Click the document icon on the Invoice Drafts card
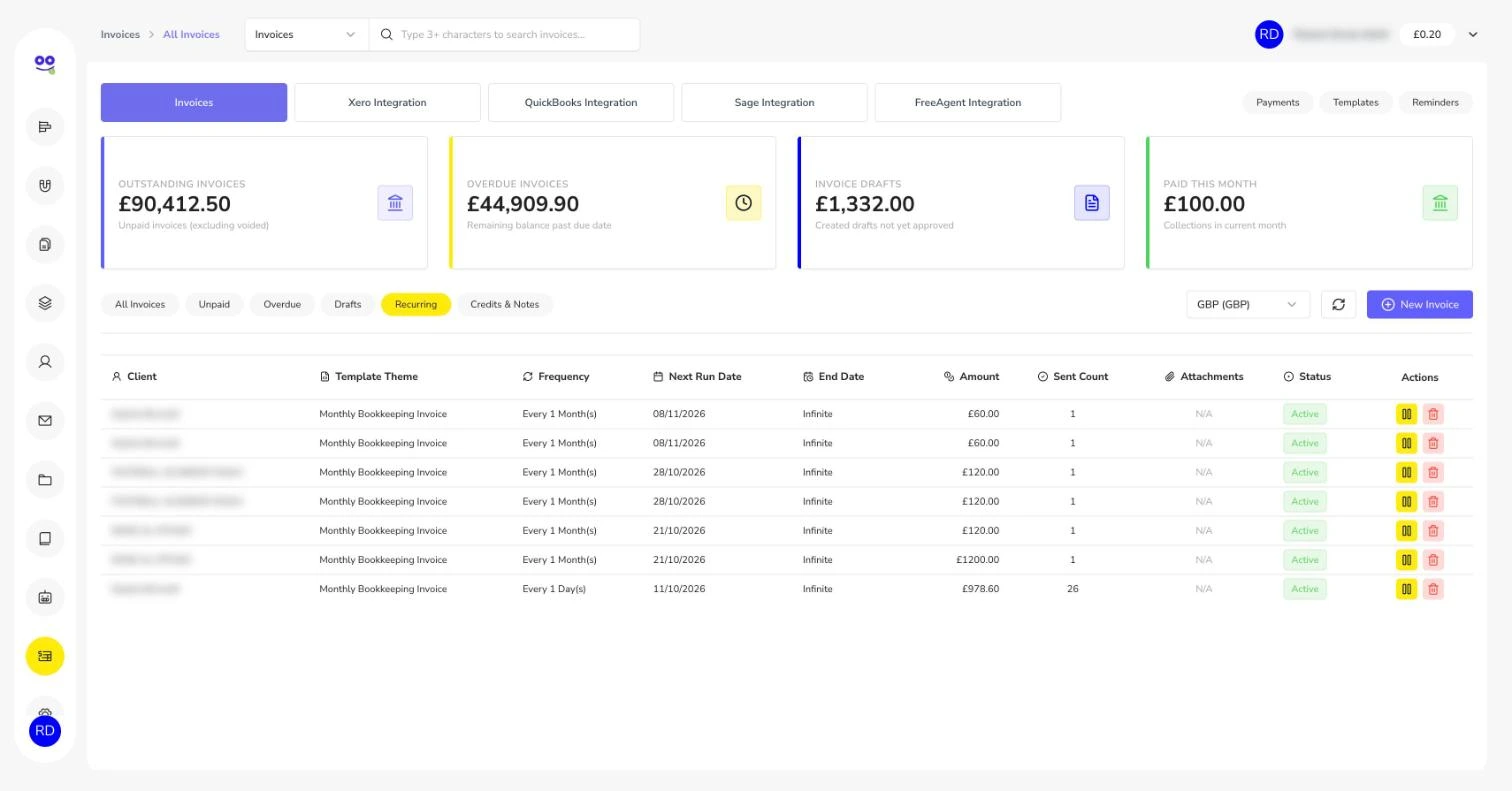This screenshot has height=791, width=1512. [x=1092, y=203]
